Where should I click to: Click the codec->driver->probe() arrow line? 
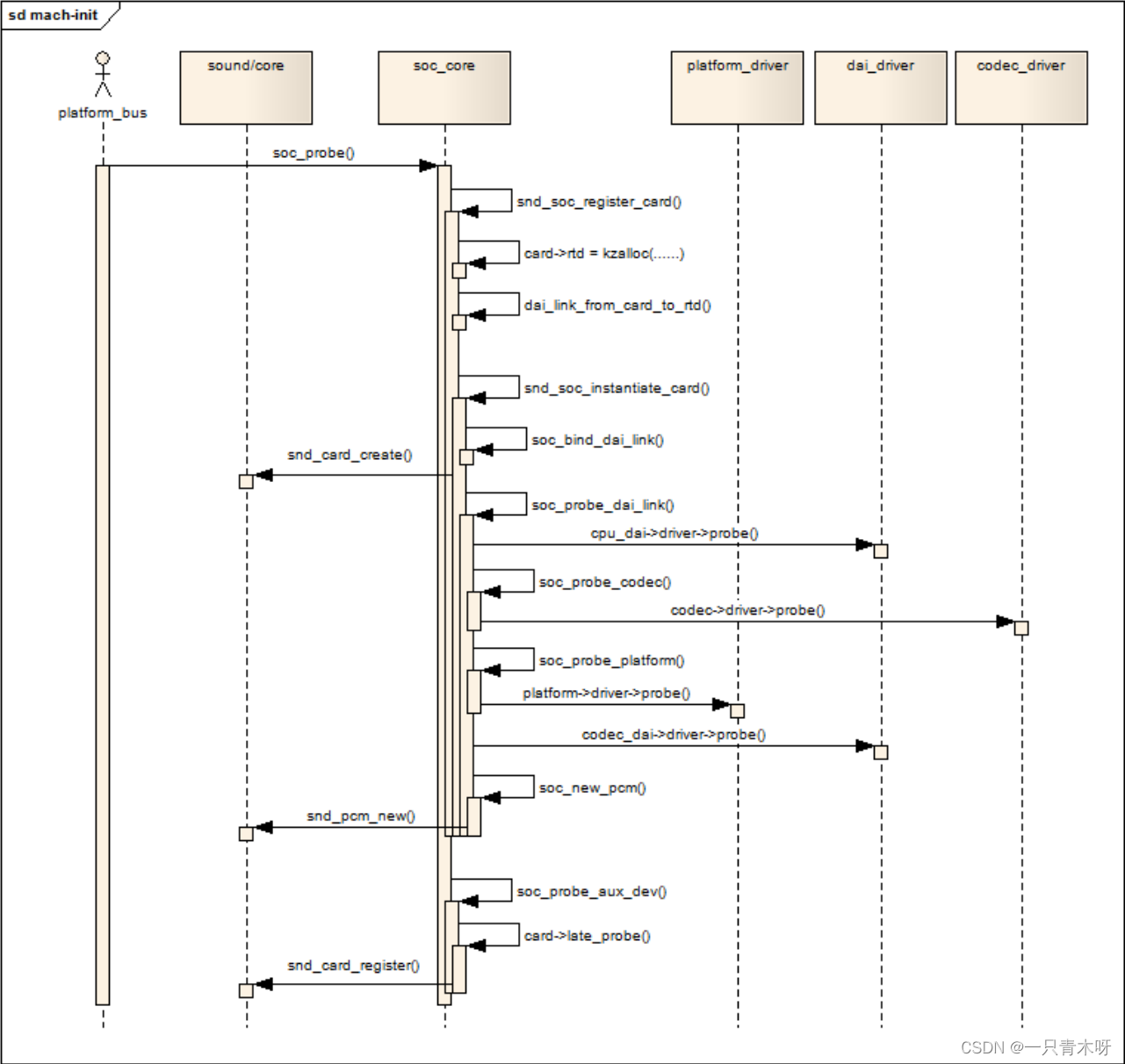[746, 621]
